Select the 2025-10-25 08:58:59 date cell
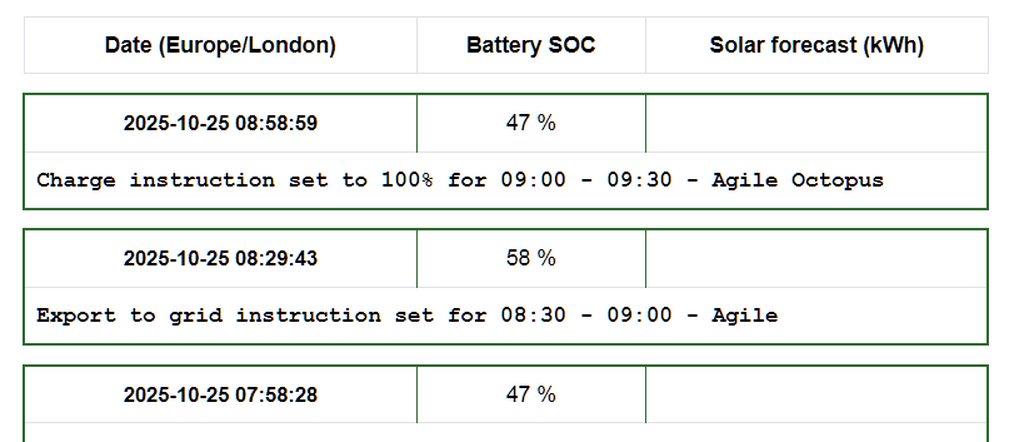1024x442 pixels. (x=220, y=123)
